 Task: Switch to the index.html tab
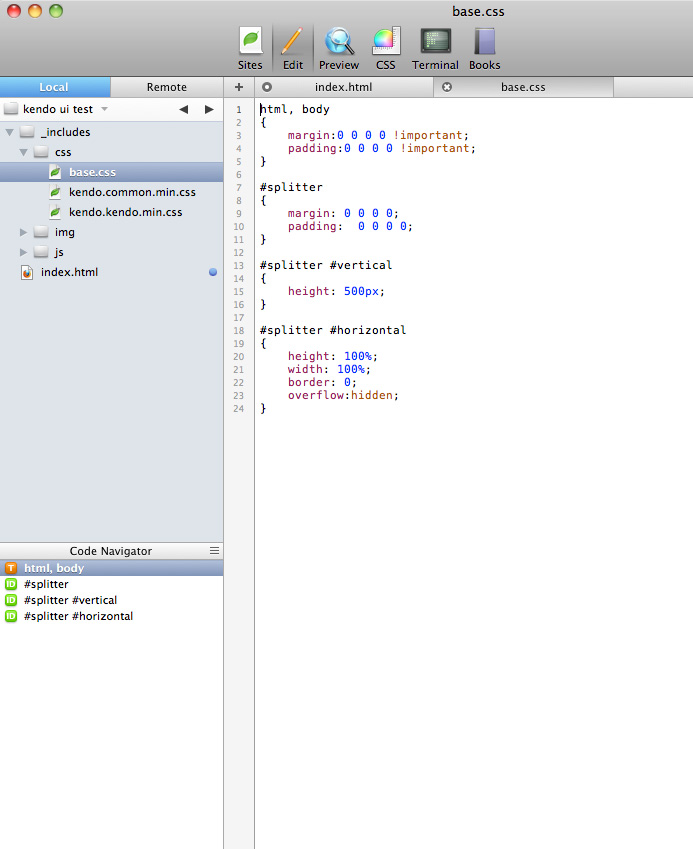pyautogui.click(x=343, y=87)
